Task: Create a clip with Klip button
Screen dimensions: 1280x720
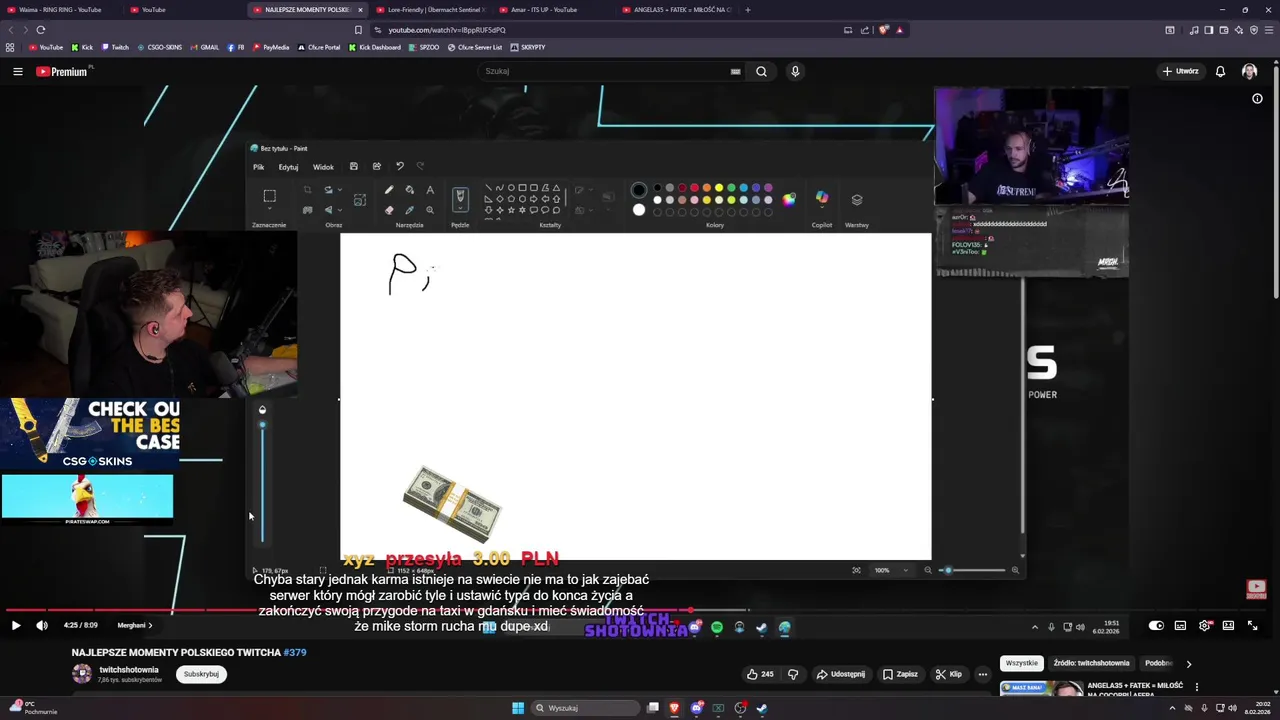Action: [948, 674]
